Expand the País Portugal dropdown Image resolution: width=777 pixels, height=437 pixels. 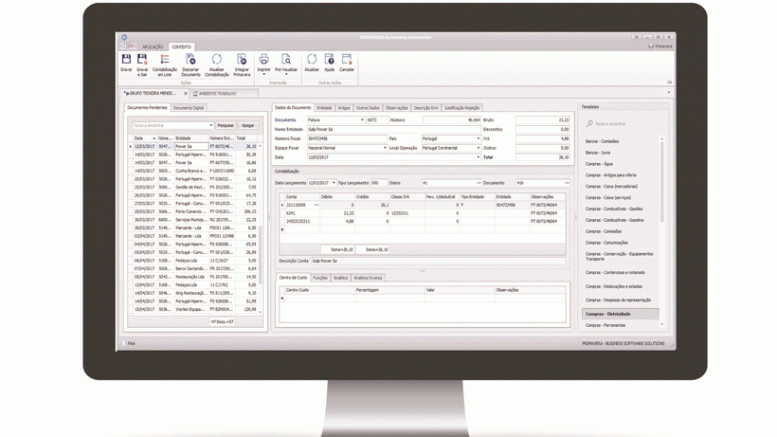(x=478, y=139)
